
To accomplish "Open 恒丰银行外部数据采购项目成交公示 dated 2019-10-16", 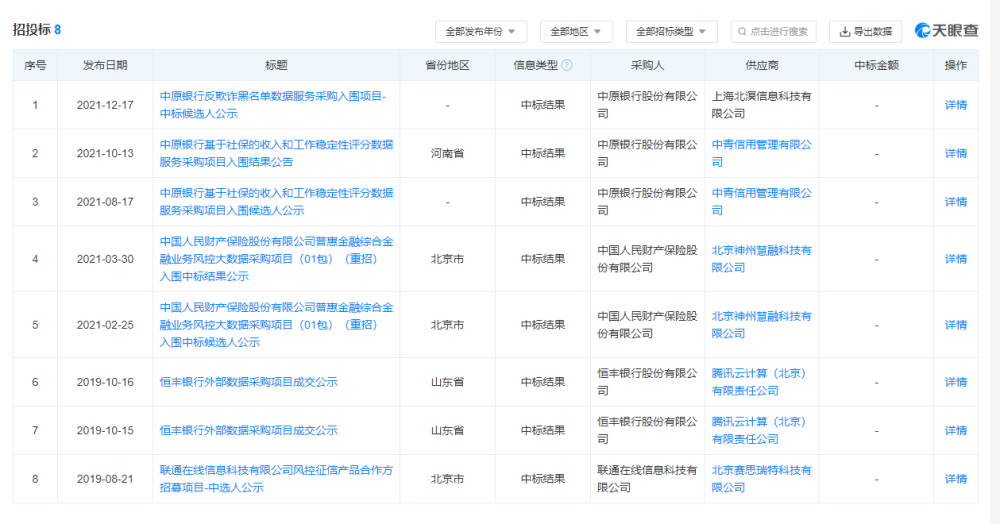I will click(x=249, y=382).
